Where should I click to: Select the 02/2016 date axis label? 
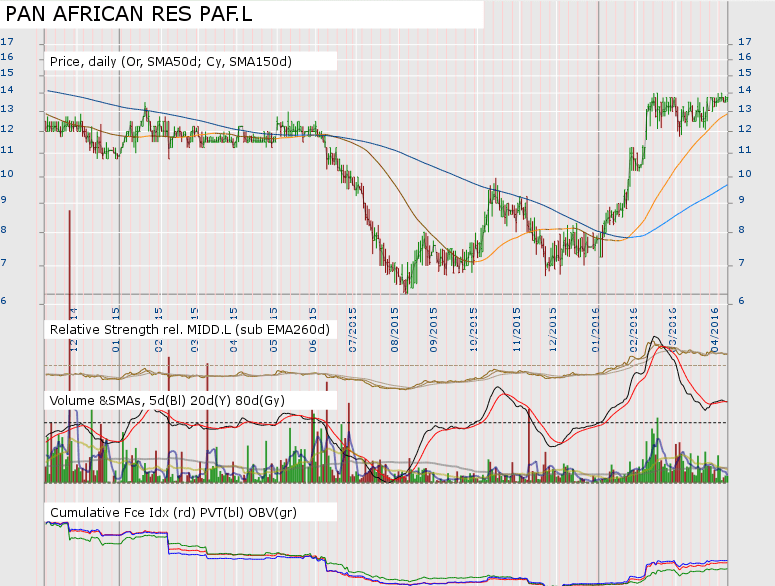pos(634,330)
